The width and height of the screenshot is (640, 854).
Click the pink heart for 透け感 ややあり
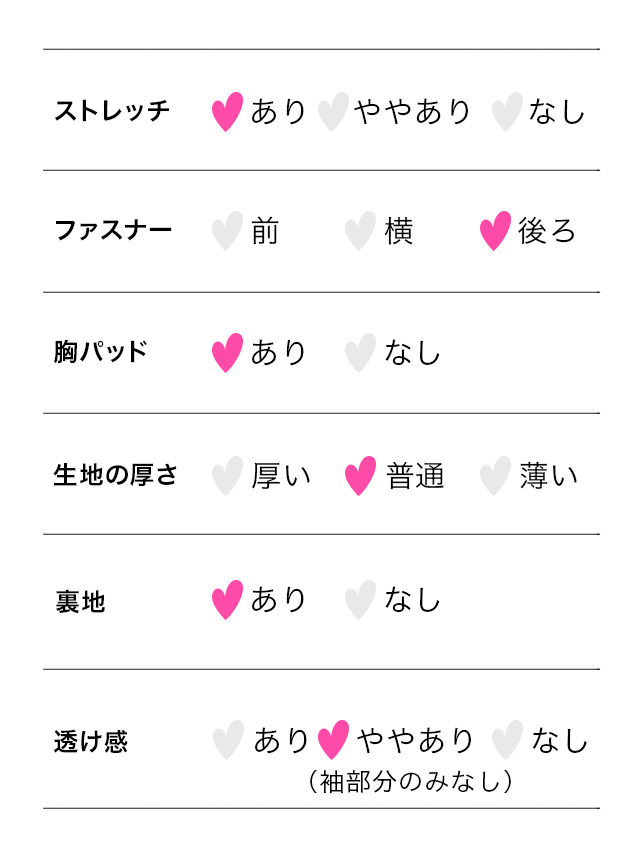[x=332, y=740]
